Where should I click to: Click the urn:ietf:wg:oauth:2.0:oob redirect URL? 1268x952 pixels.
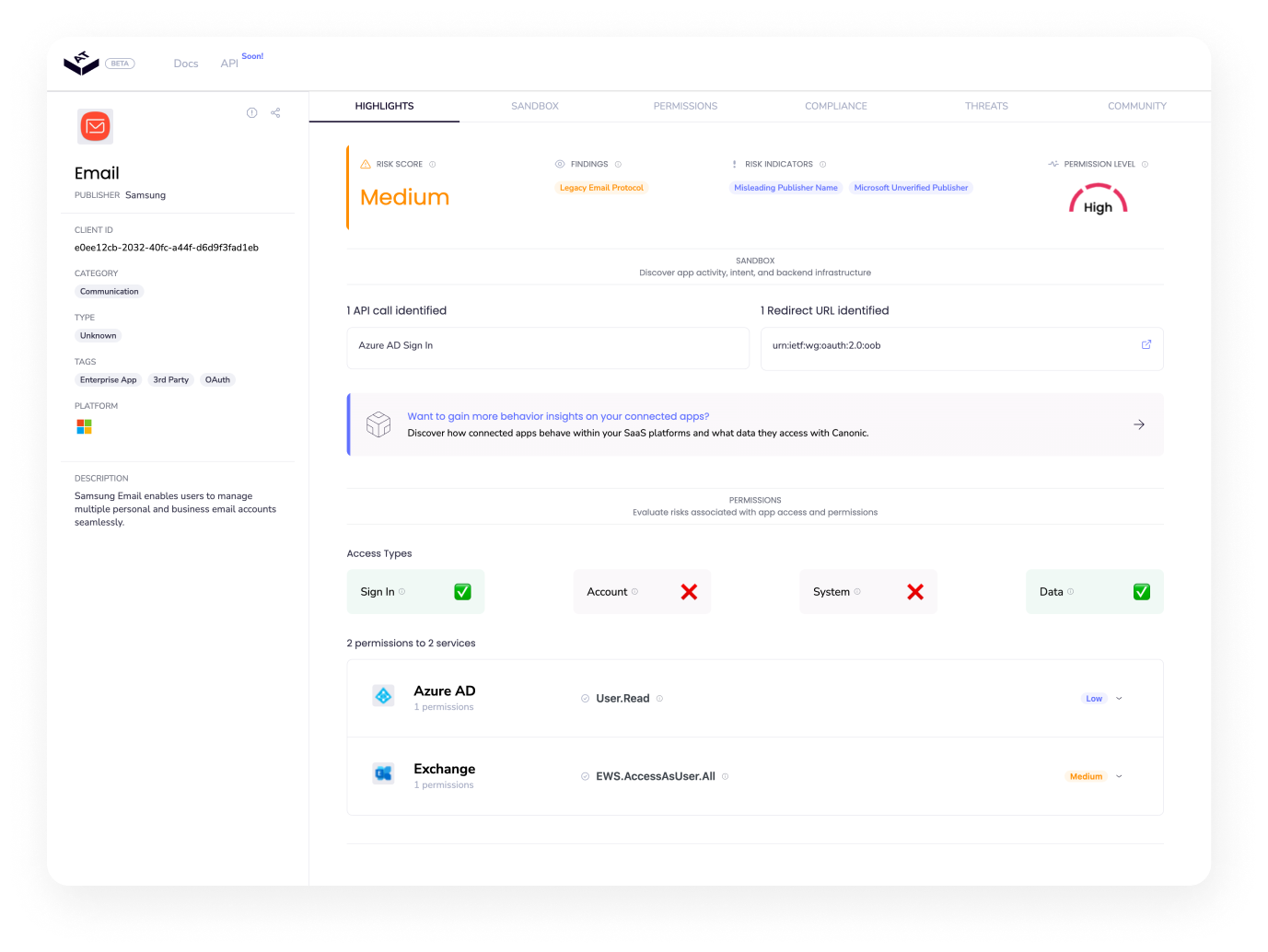pos(826,345)
